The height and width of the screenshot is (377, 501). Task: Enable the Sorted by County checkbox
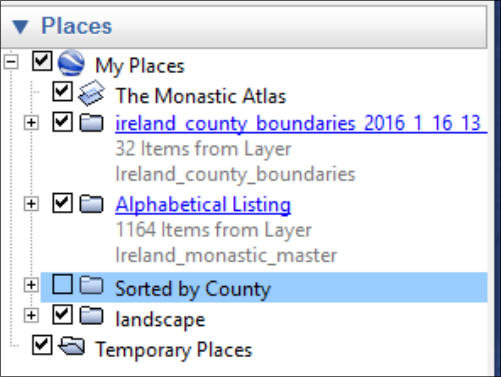62,284
